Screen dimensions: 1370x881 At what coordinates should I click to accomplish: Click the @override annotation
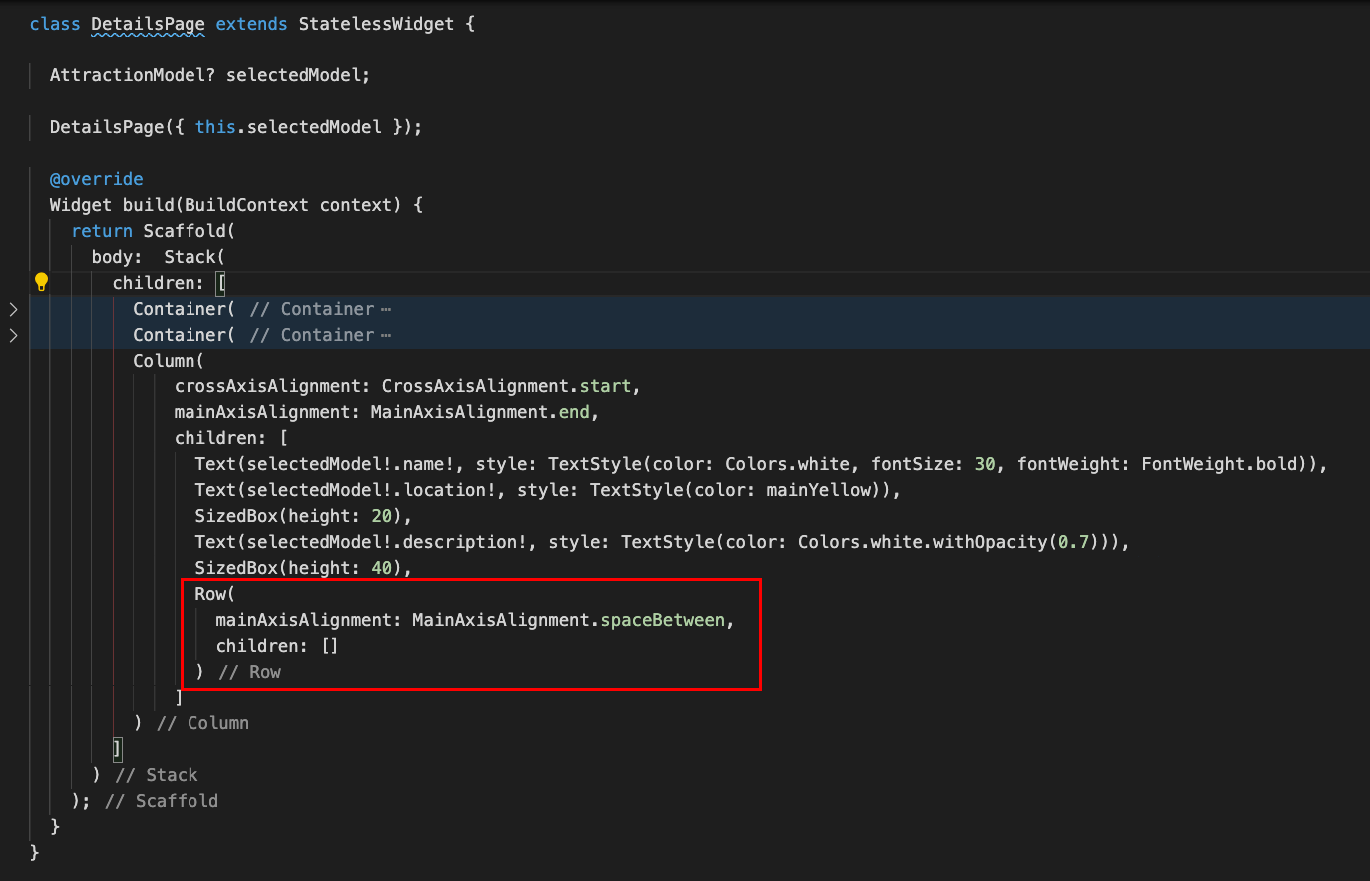coord(97,179)
